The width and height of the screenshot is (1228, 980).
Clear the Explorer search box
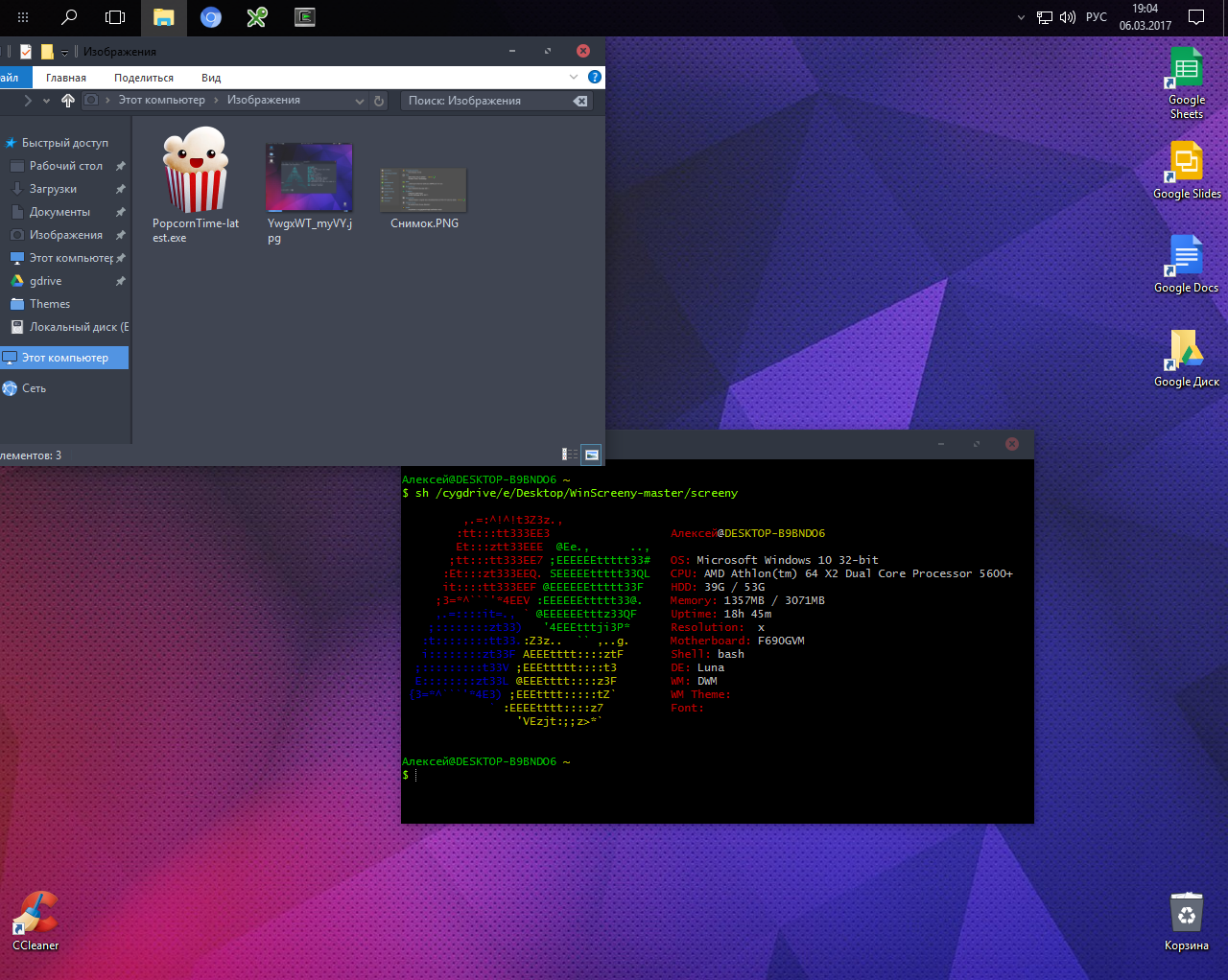coord(580,101)
